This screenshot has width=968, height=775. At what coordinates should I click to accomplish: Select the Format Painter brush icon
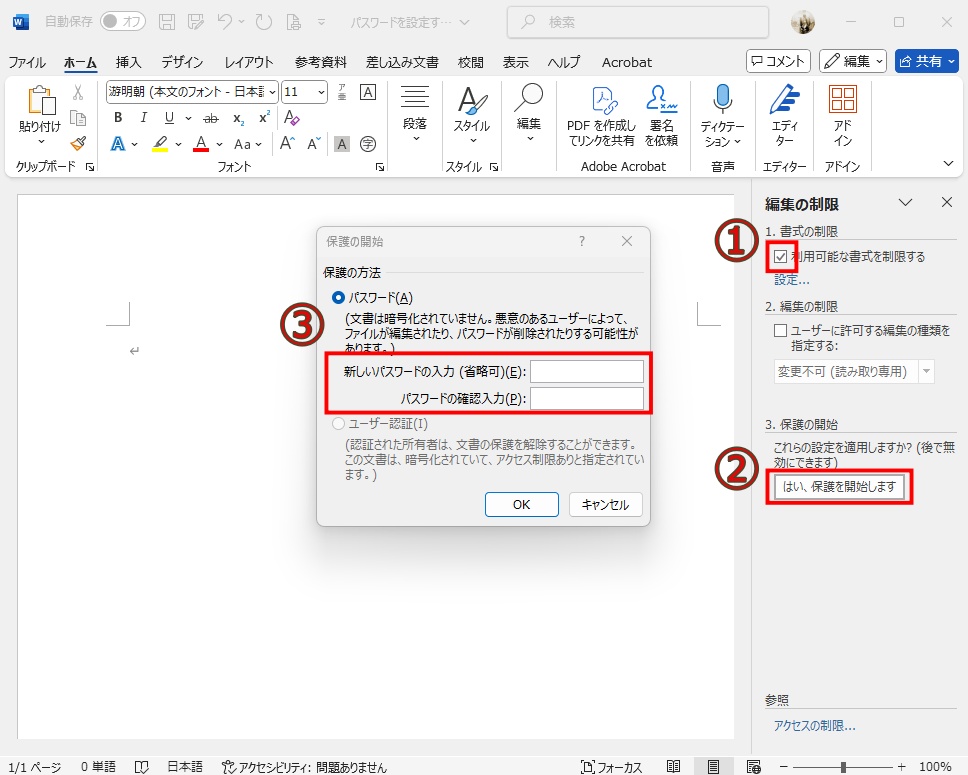(78, 143)
